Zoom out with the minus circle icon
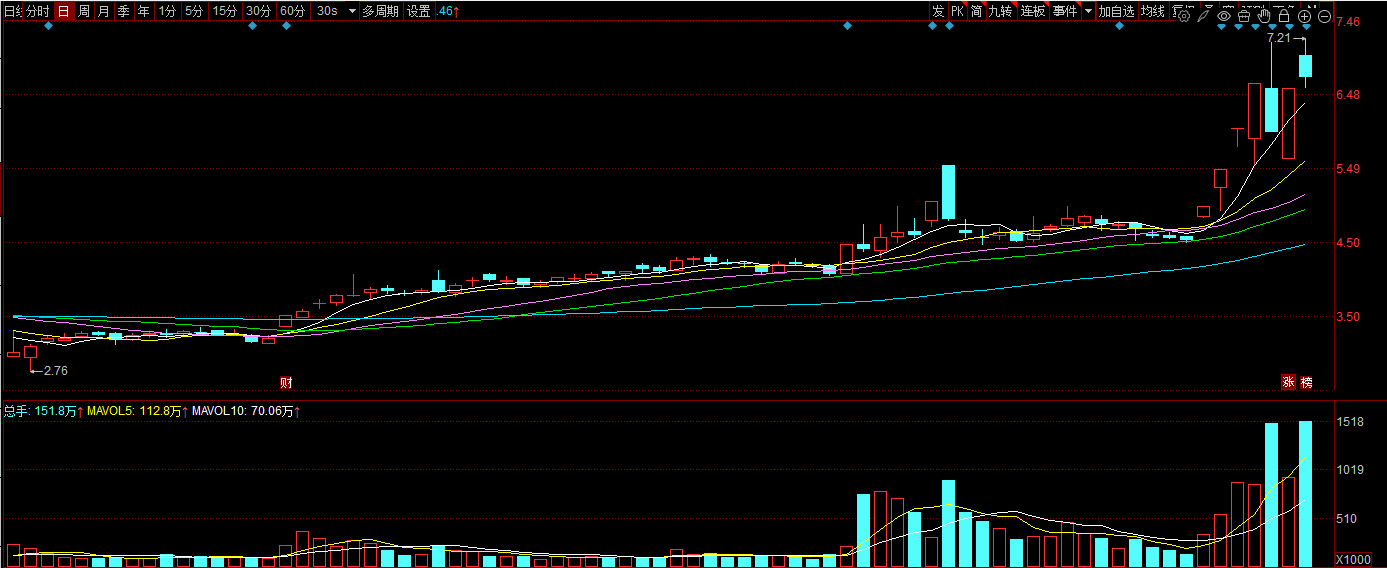 pyautogui.click(x=1324, y=16)
